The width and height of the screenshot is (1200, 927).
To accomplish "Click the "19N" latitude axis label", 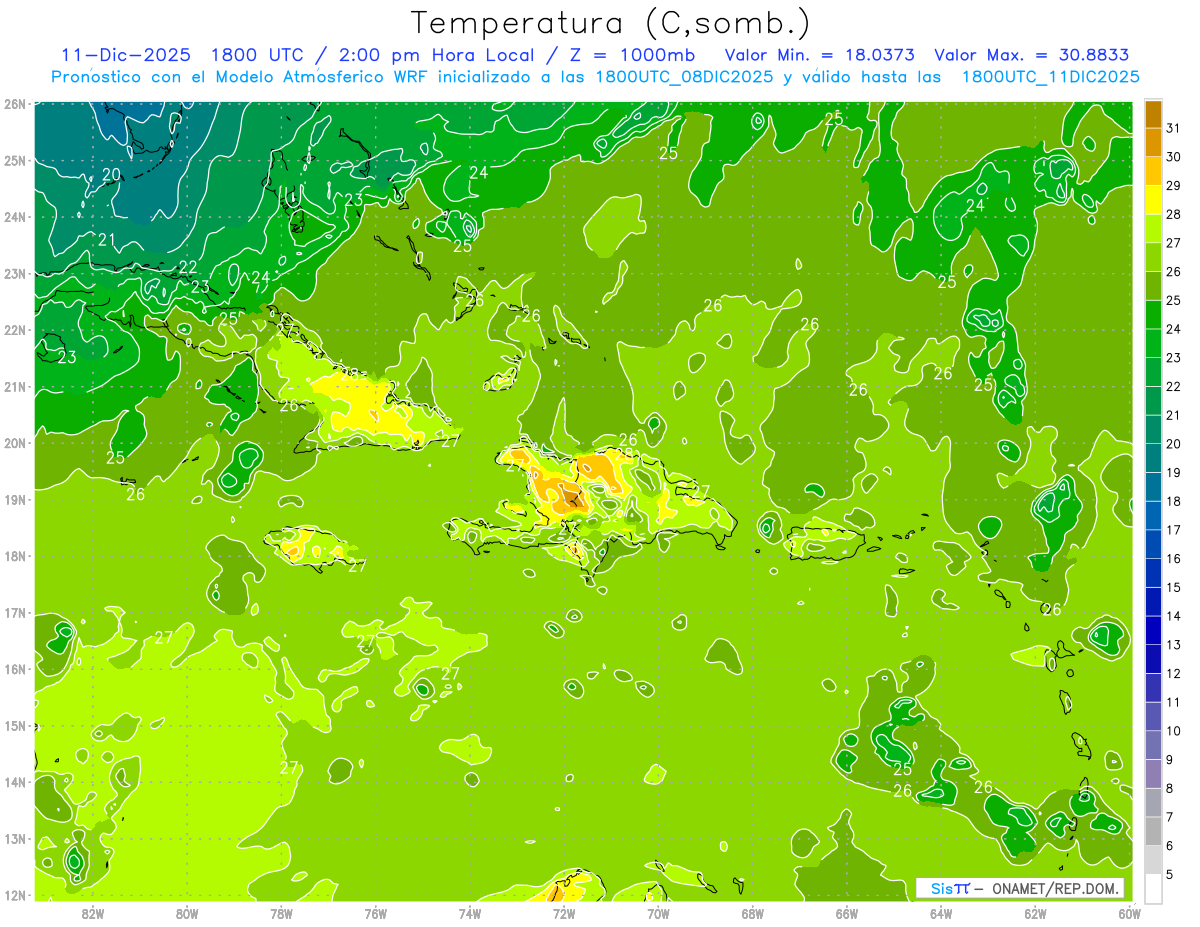I will click(x=15, y=499).
